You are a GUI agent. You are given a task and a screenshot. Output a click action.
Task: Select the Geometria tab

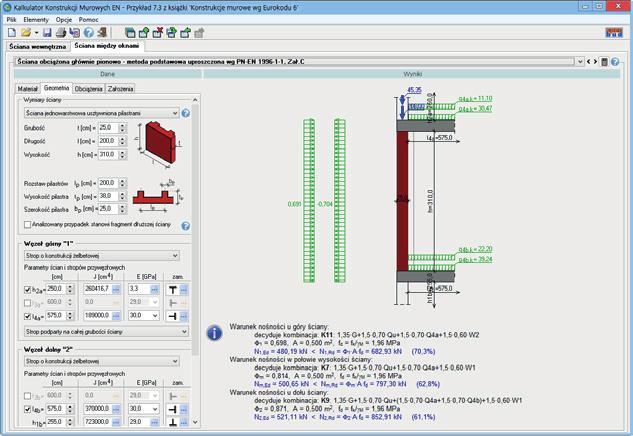pos(57,88)
